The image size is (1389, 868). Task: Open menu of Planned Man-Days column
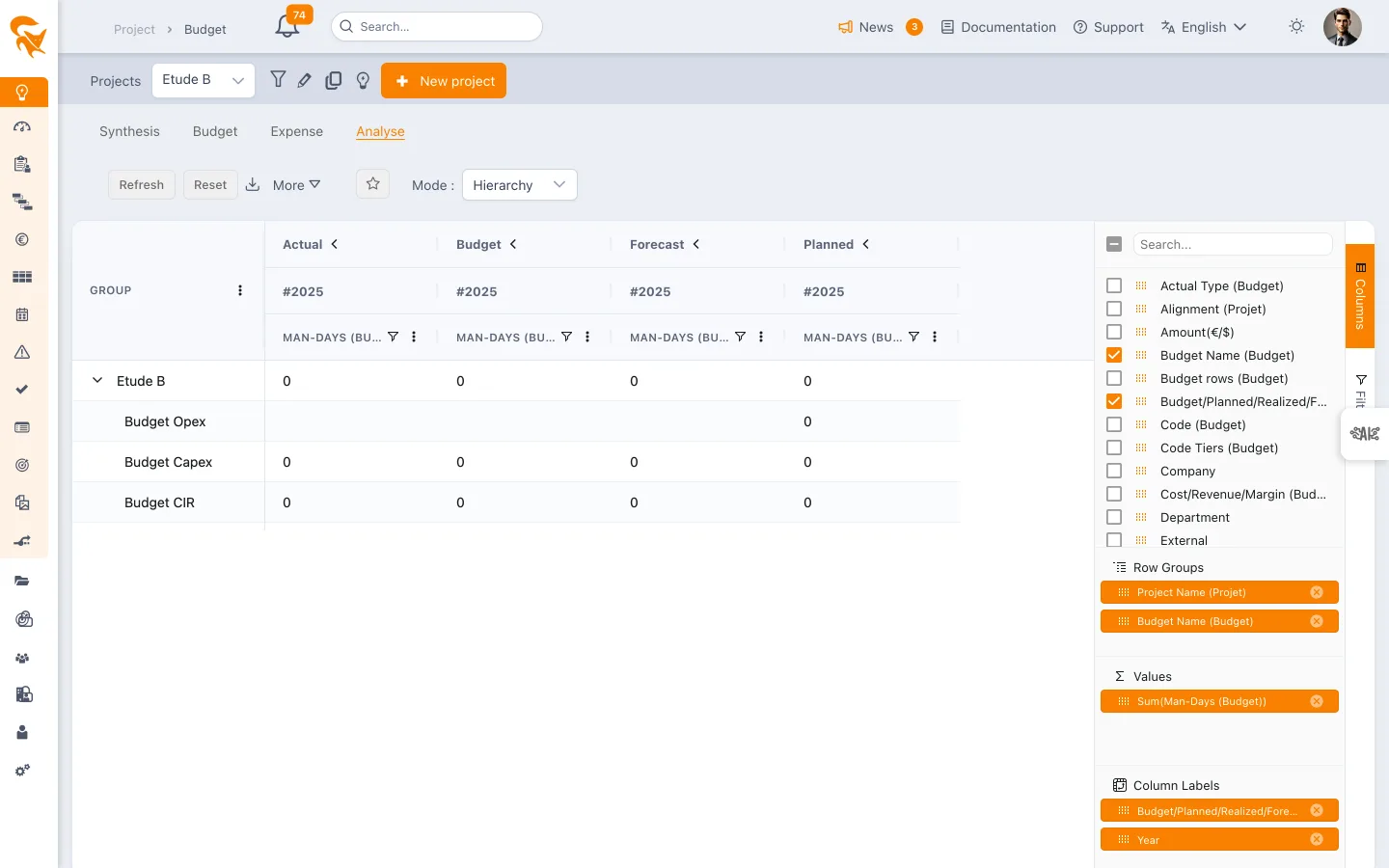click(935, 337)
